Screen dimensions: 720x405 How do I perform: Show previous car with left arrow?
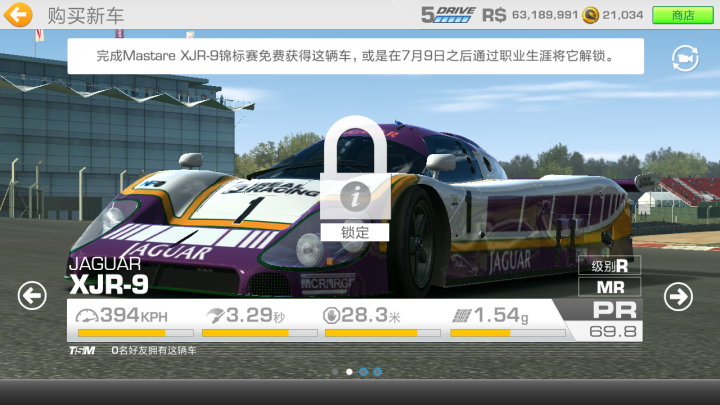[x=32, y=296]
